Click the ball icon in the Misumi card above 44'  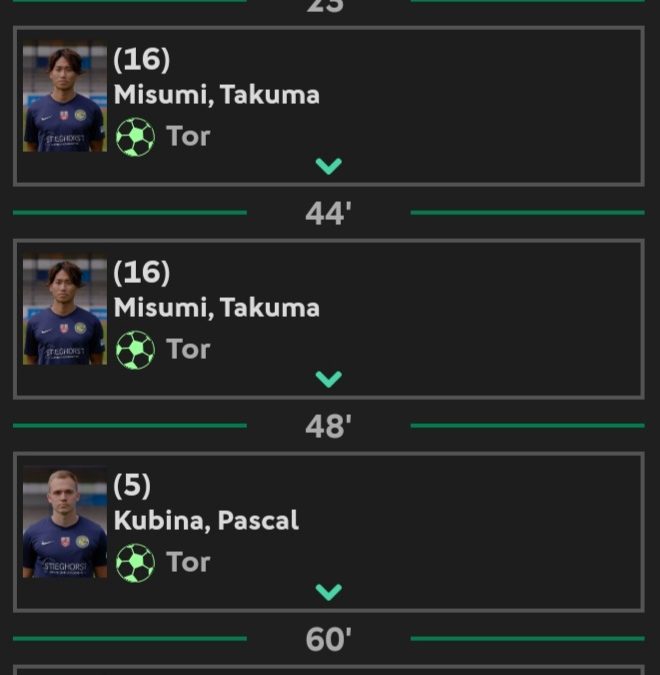136,137
